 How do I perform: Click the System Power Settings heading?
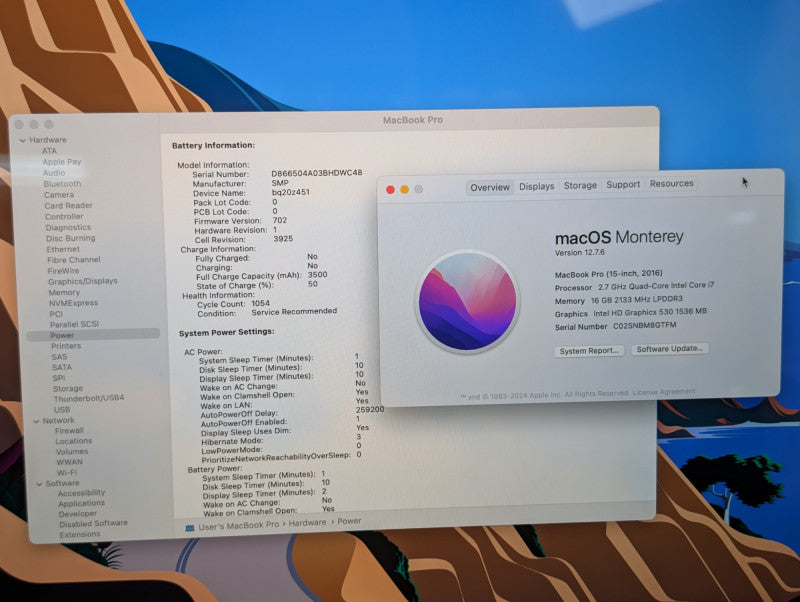[x=227, y=333]
